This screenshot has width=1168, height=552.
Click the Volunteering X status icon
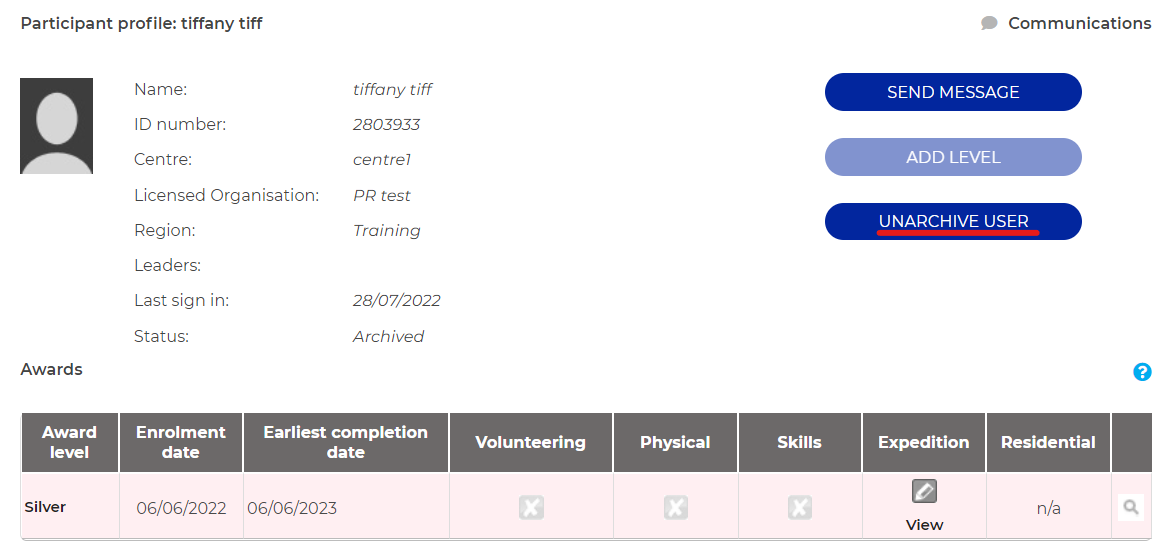[x=531, y=508]
